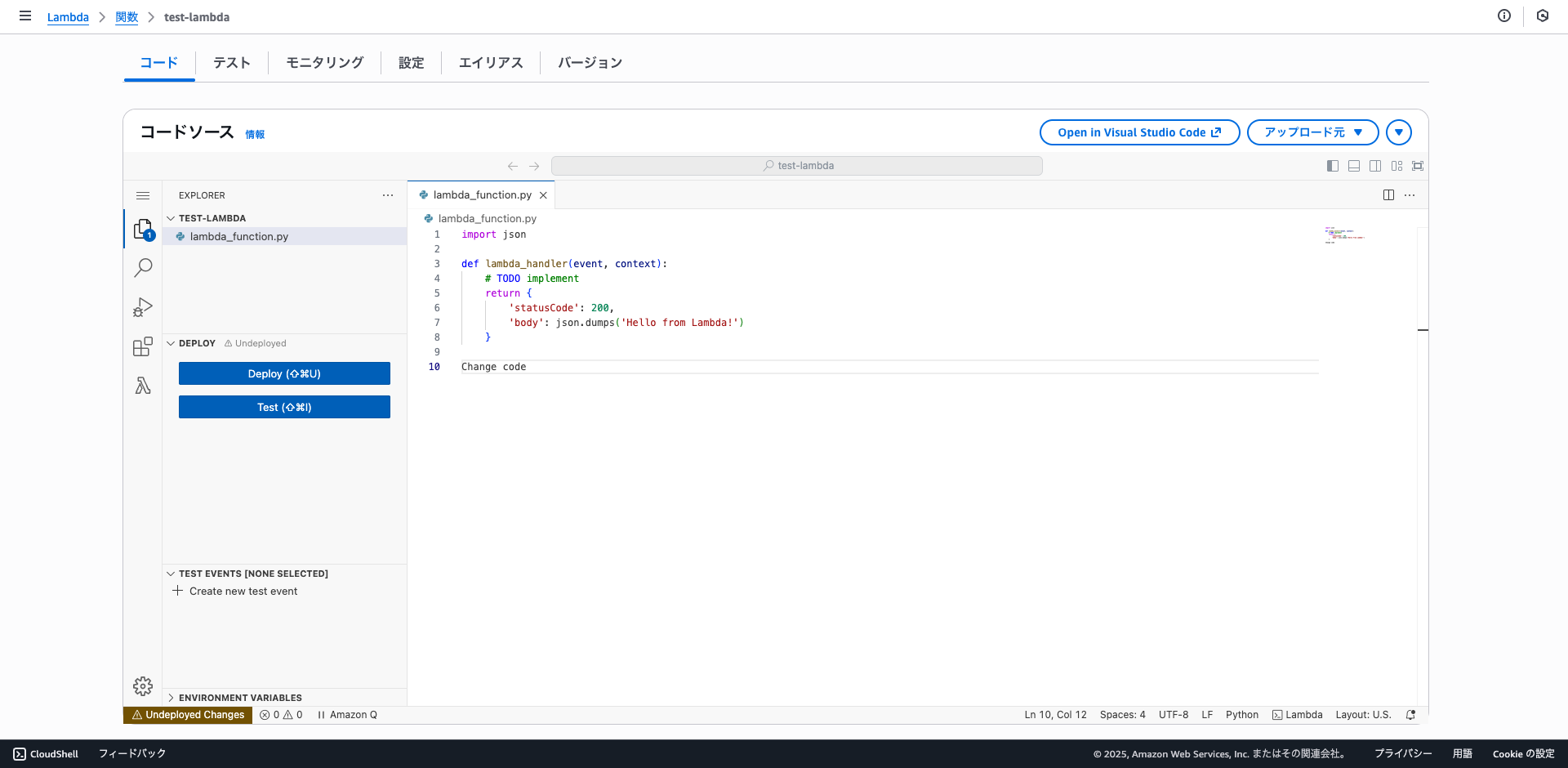Open the Extensions view icon
The height and width of the screenshot is (768, 1568).
(x=143, y=346)
